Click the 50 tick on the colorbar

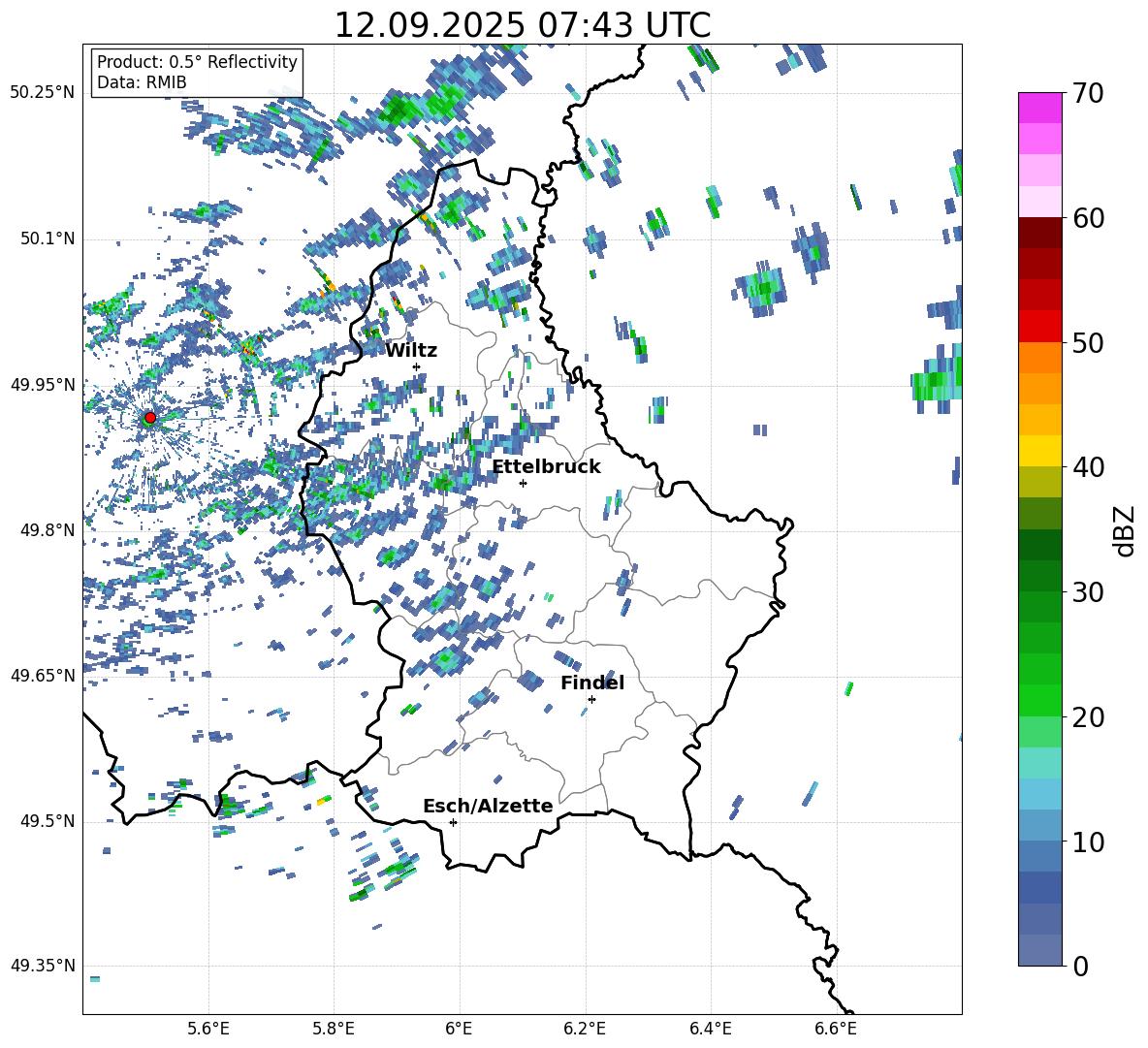[1088, 342]
